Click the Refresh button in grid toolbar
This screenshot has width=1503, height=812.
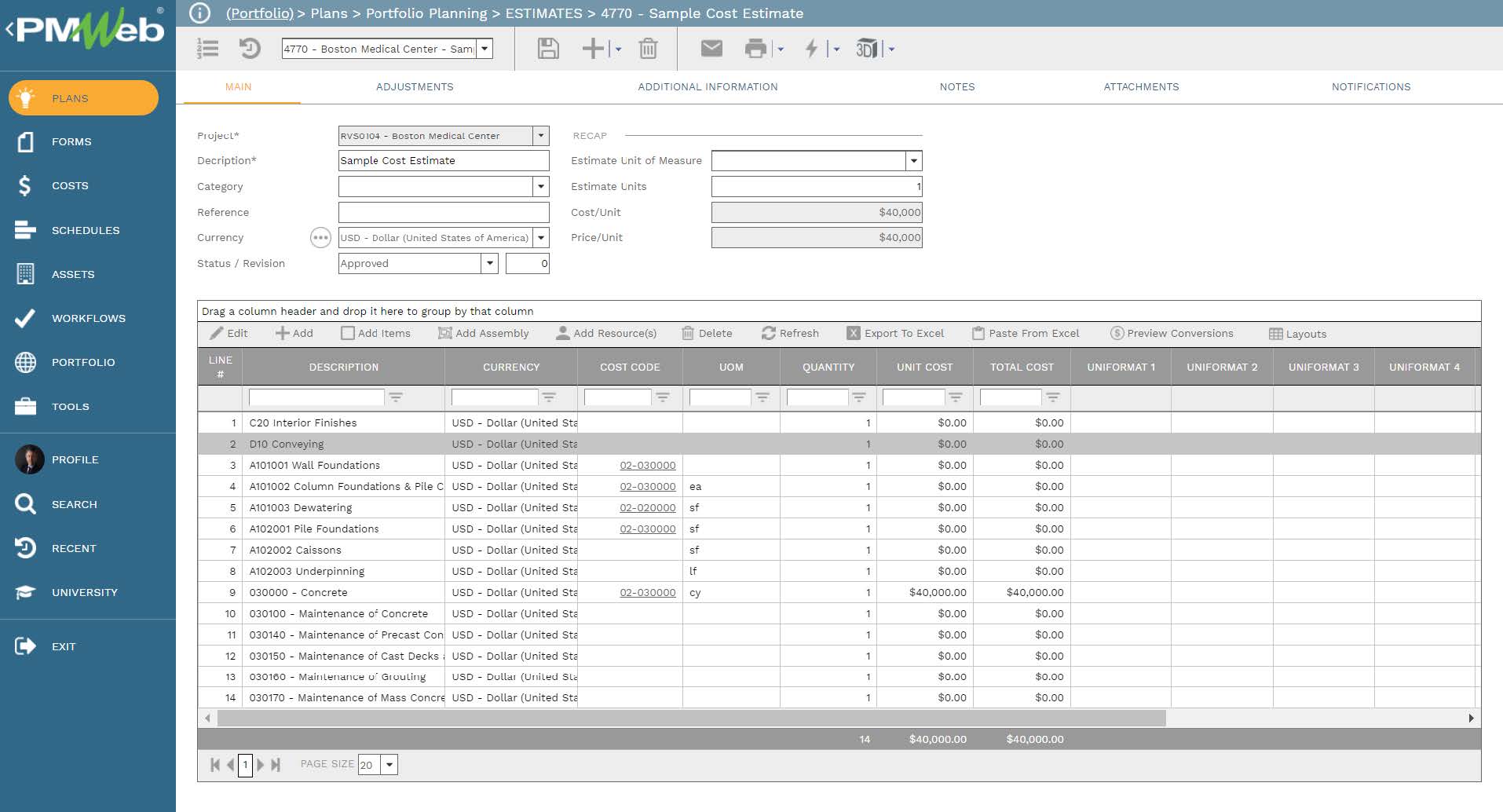[790, 333]
